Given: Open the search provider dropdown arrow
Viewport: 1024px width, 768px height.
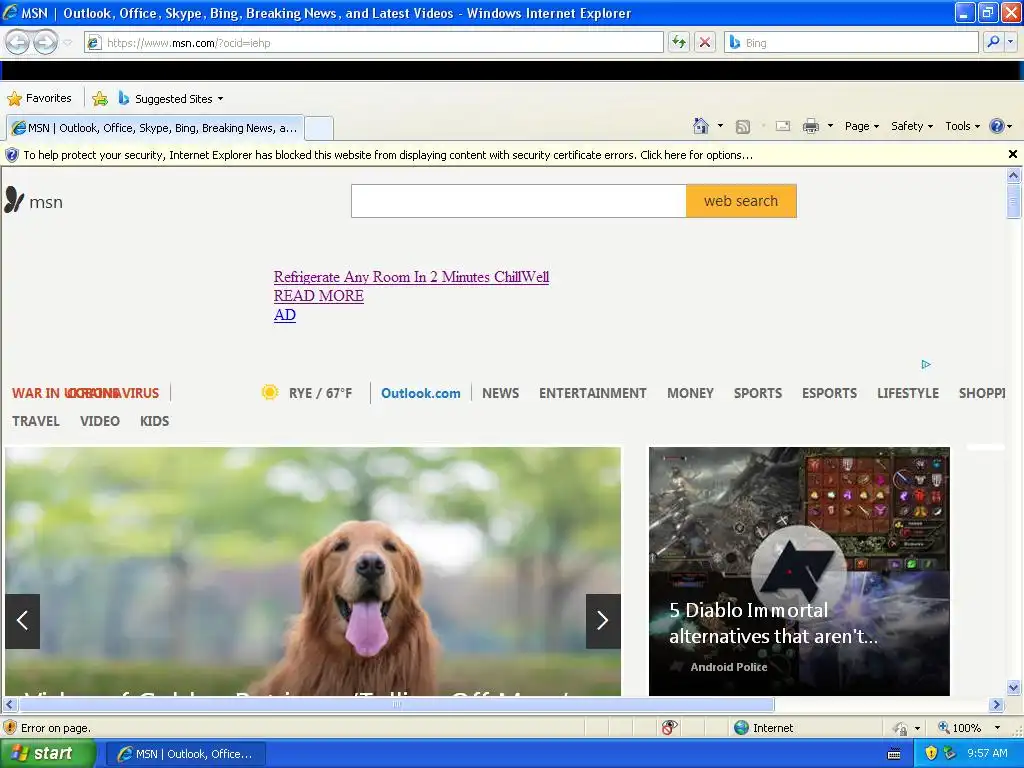Looking at the screenshot, I should click(x=1011, y=42).
